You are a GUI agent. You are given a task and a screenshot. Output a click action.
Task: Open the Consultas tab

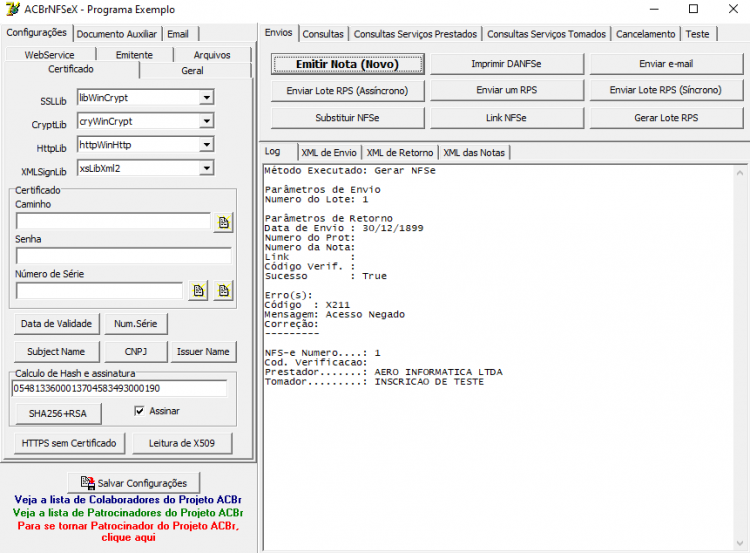[x=323, y=34]
